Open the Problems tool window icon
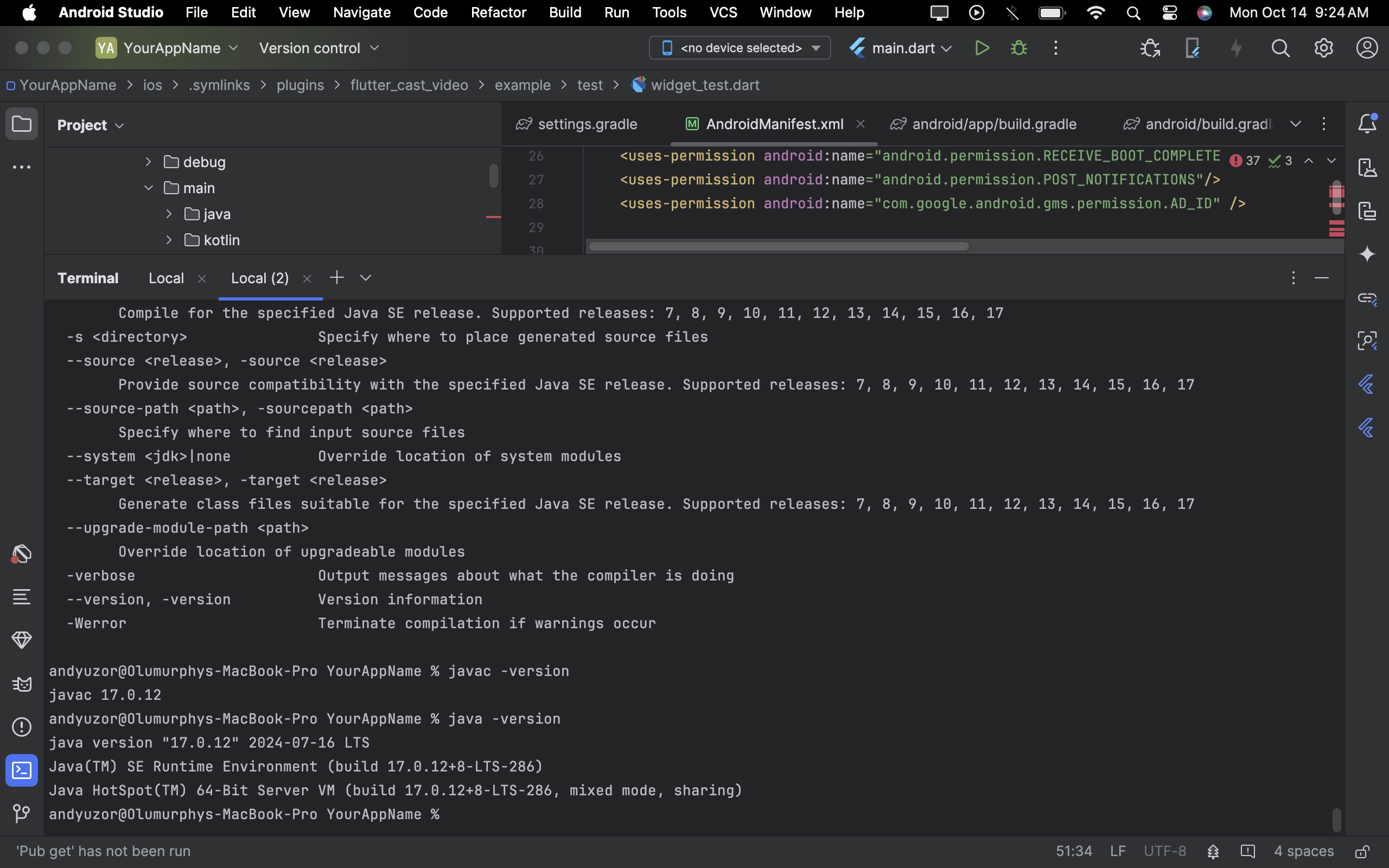Screen dimensions: 1389x868 [22, 727]
